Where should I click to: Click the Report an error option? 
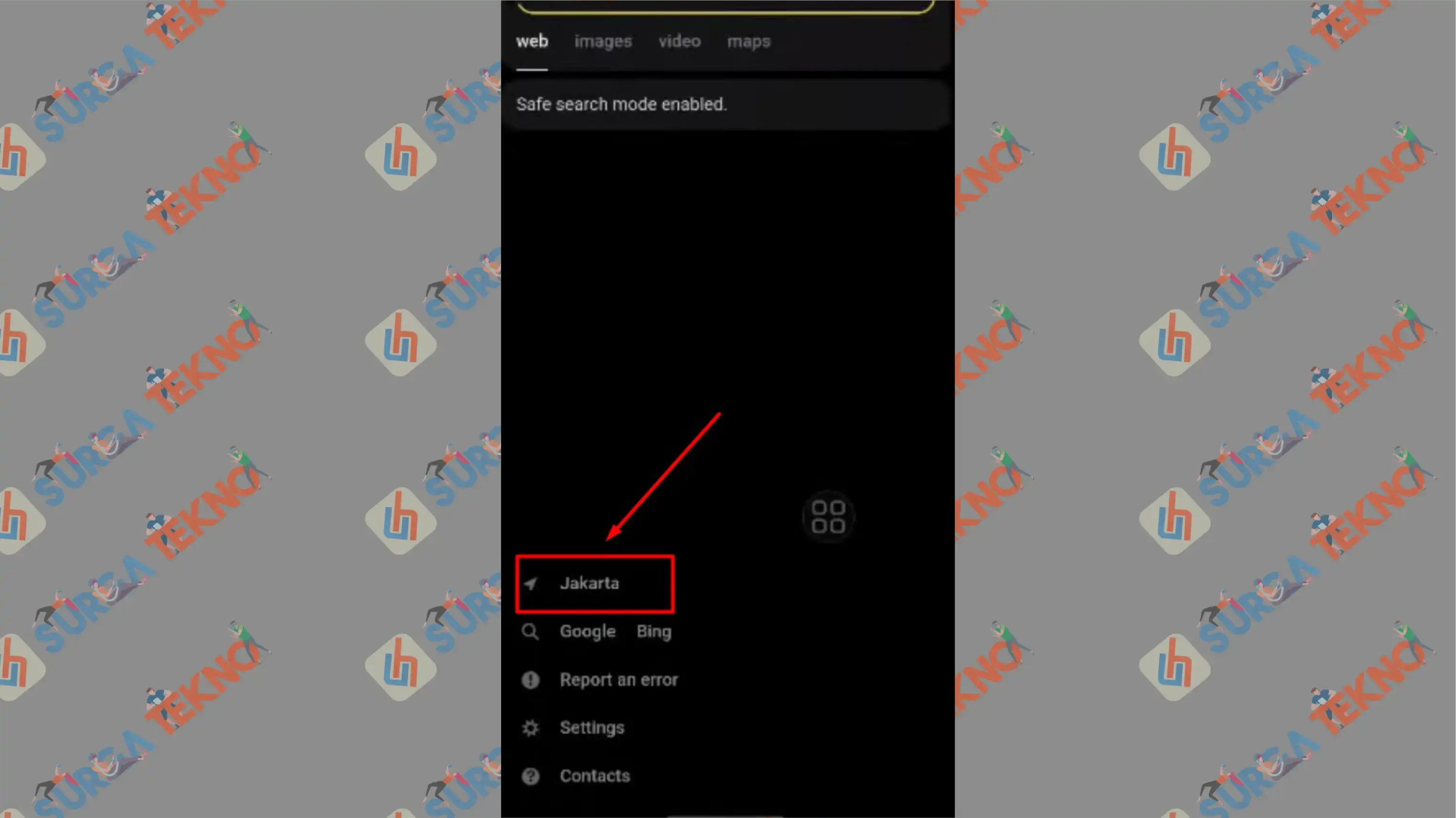tap(618, 679)
